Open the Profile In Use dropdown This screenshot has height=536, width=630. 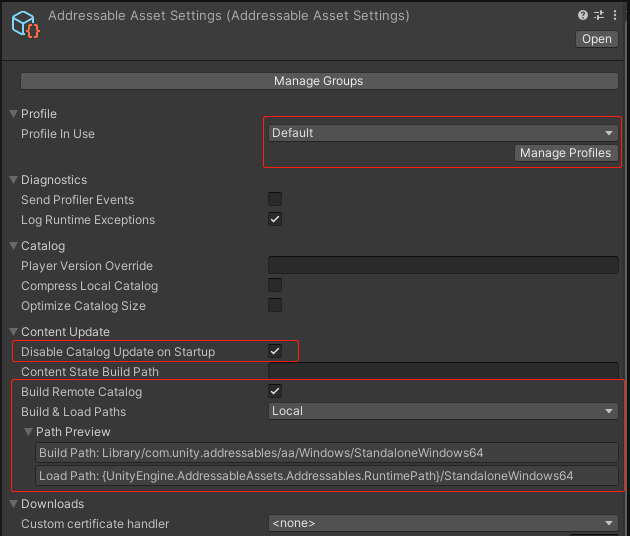point(443,133)
